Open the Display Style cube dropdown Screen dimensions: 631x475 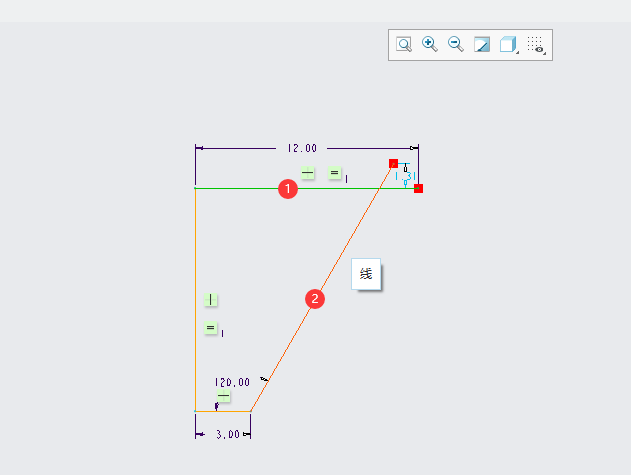click(x=509, y=44)
